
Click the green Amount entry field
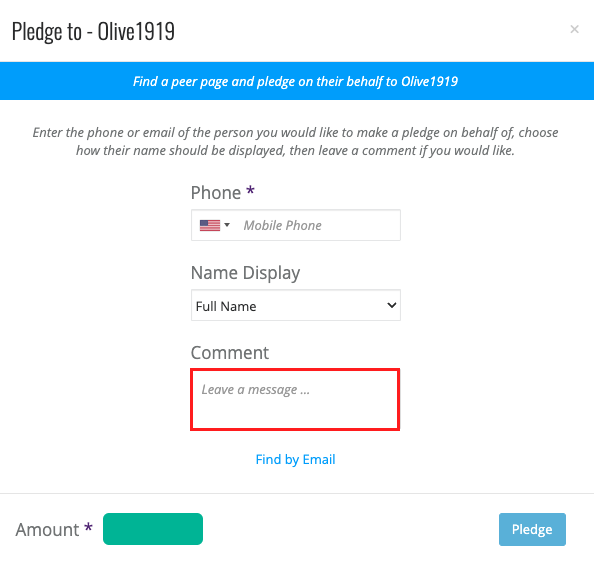(153, 529)
